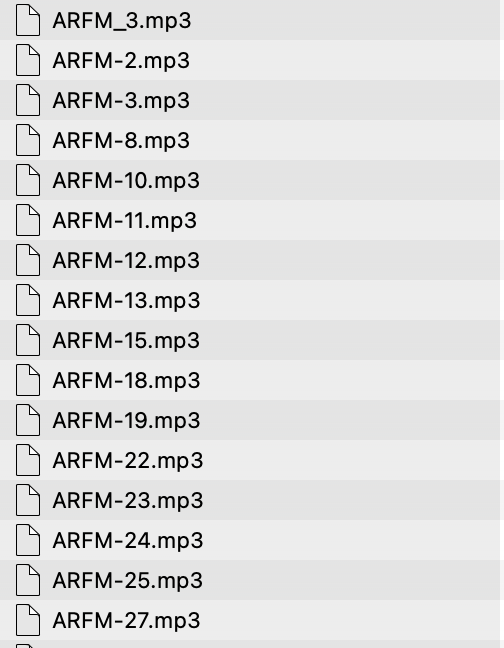The height and width of the screenshot is (648, 504).
Task: Click the ARFM_3.mp3 file name text
Action: click(122, 21)
